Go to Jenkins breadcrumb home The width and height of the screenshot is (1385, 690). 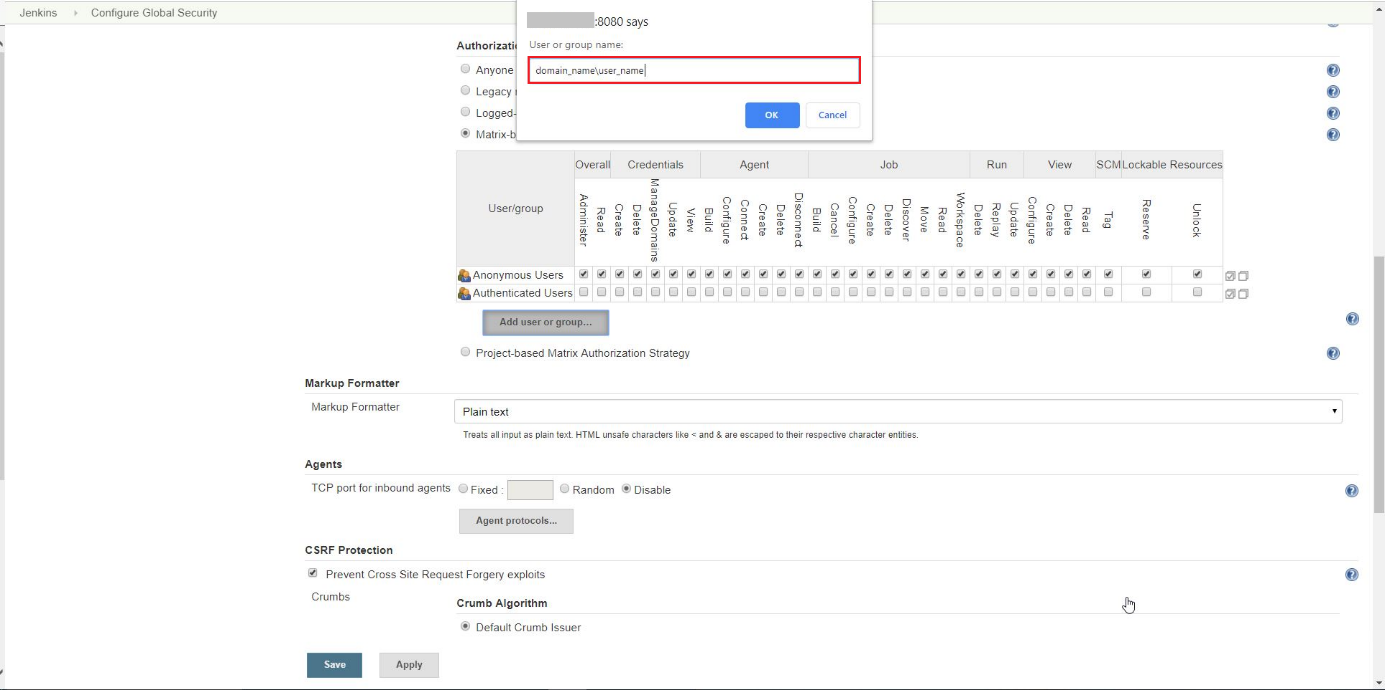tap(37, 13)
